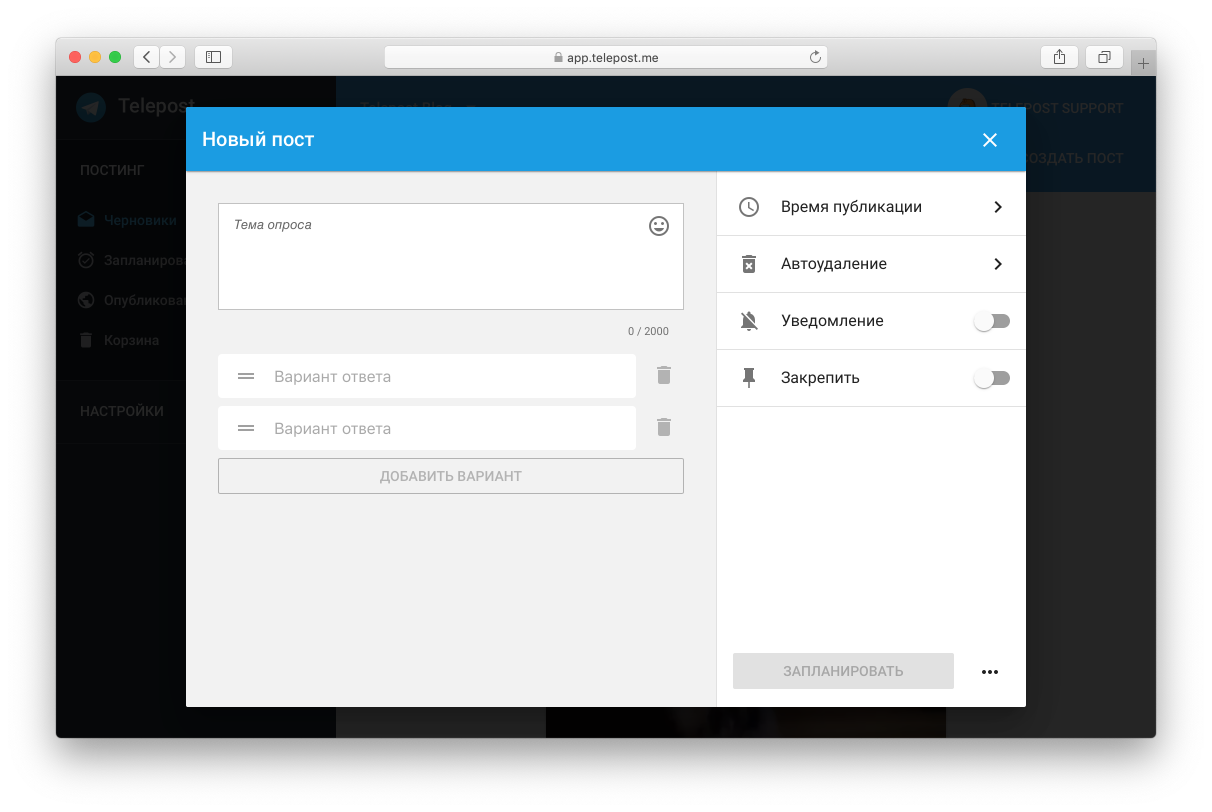Image resolution: width=1212 pixels, height=812 pixels.
Task: Click the drag handle of first answer option
Action: tap(246, 376)
